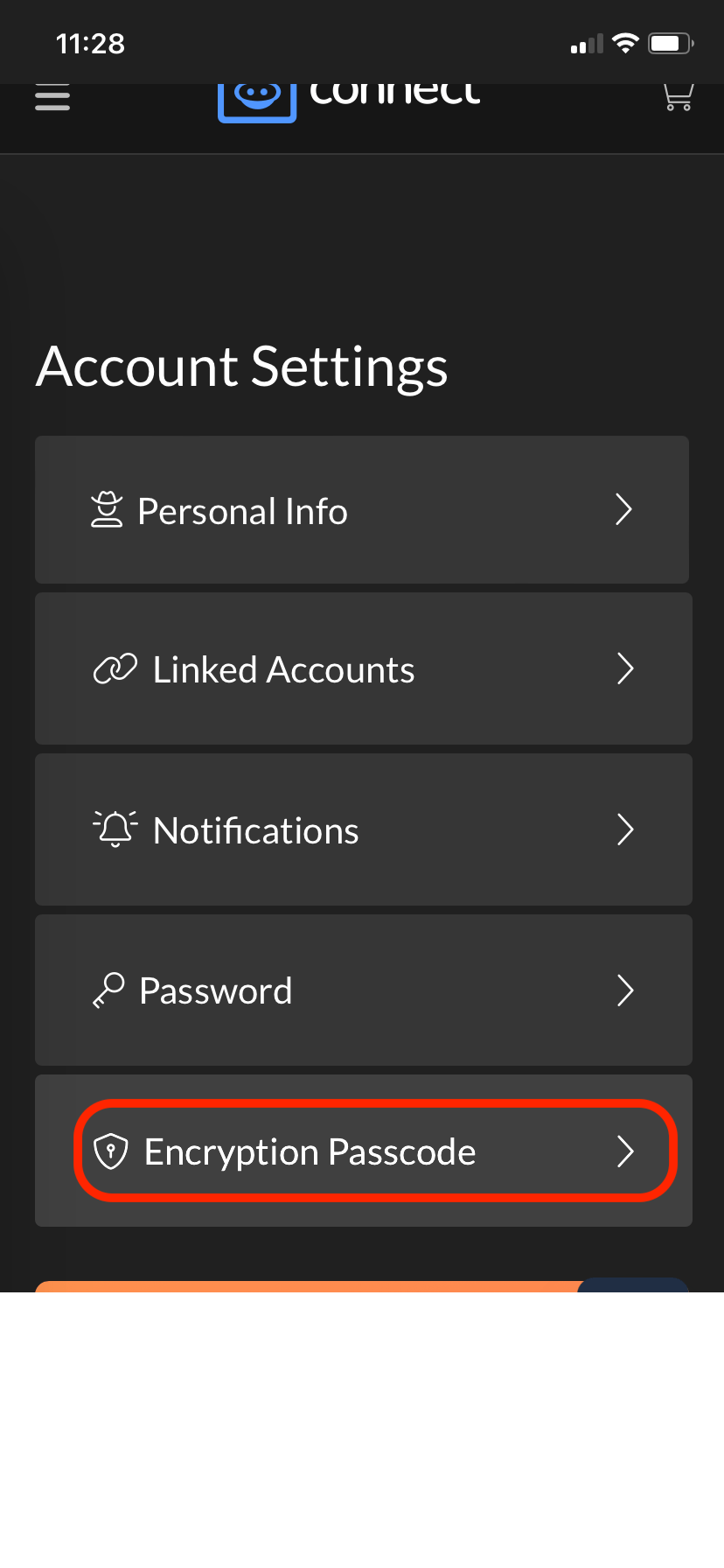Open Notifications via its chevron arrow
The width and height of the screenshot is (724, 1568).
pyautogui.click(x=624, y=829)
